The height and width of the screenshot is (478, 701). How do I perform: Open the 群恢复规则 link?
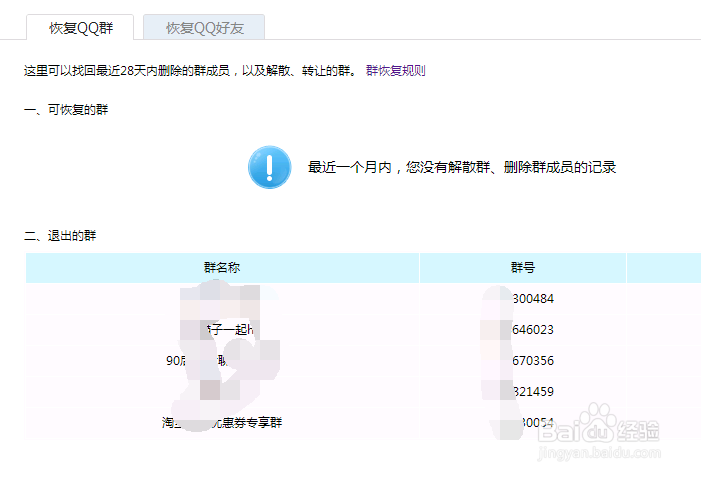[x=395, y=71]
